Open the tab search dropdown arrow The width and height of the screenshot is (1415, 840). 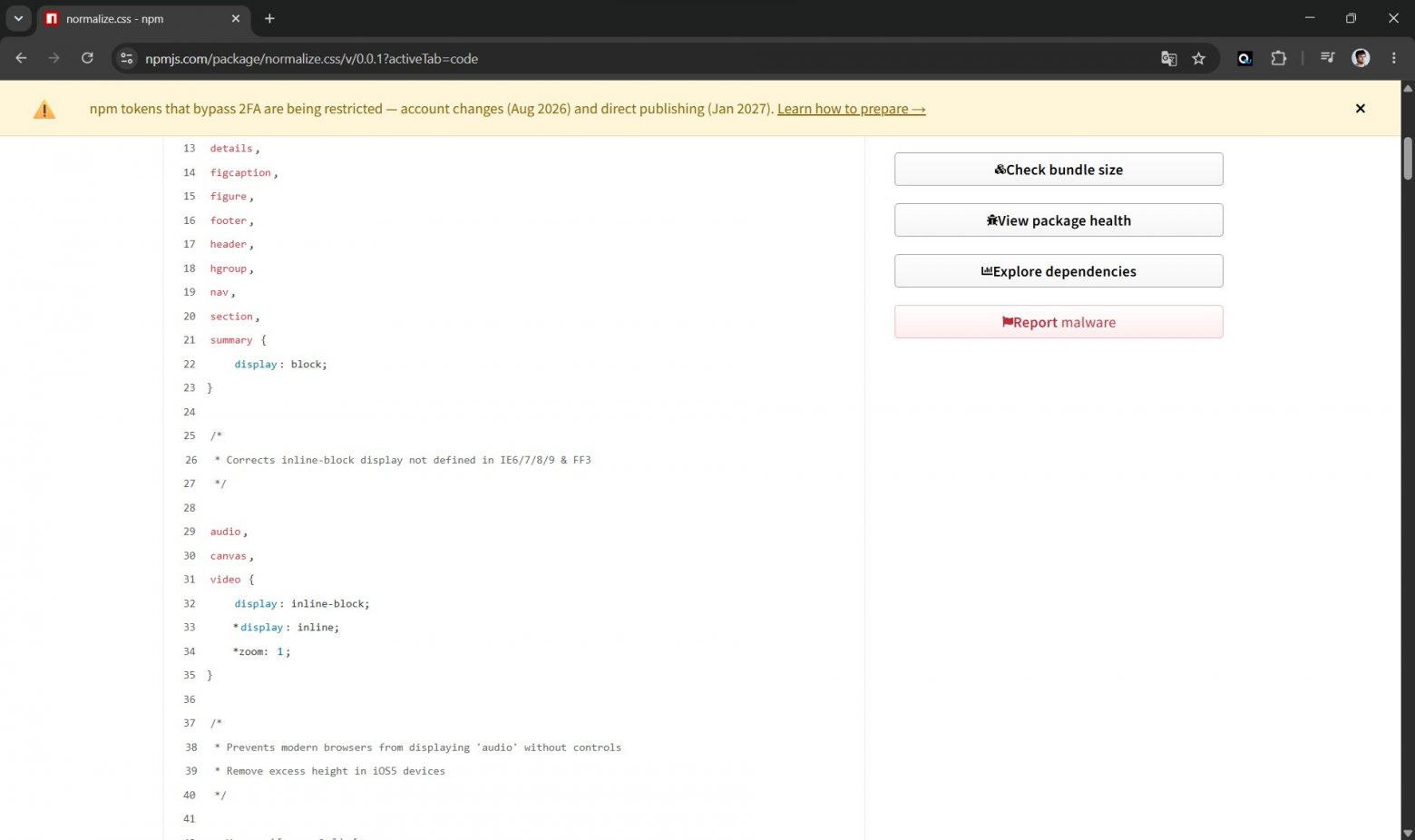coord(18,18)
